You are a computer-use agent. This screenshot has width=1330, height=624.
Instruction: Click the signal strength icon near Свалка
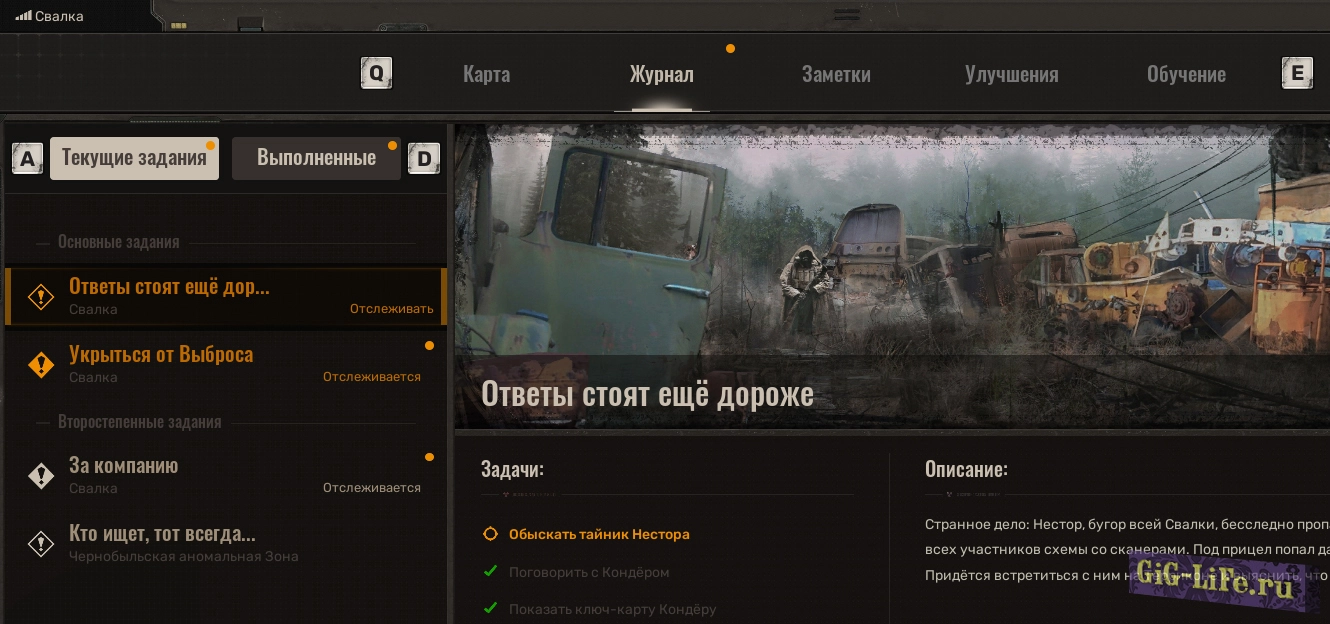pyautogui.click(x=23, y=16)
